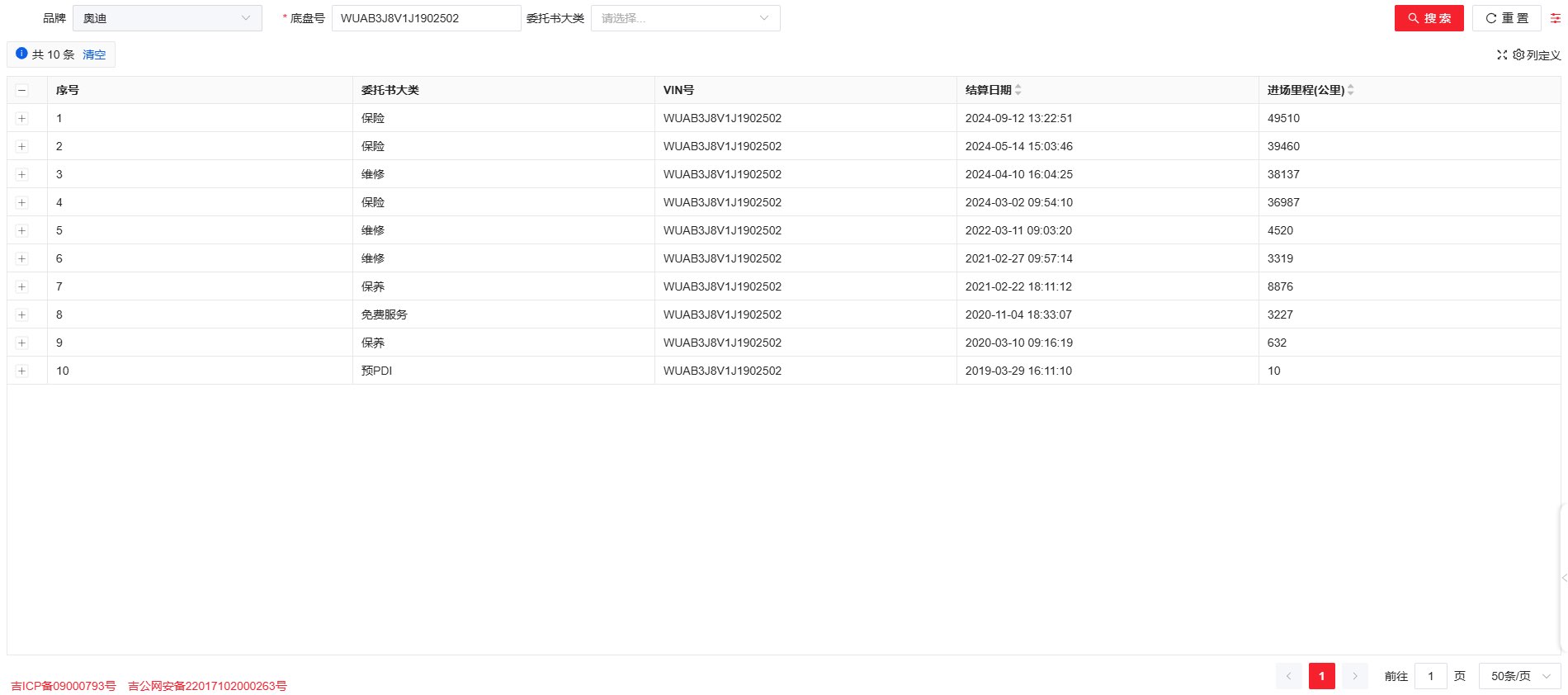This screenshot has width=1568, height=695.
Task: Collapse all rows using the header minus box
Action: (x=22, y=91)
